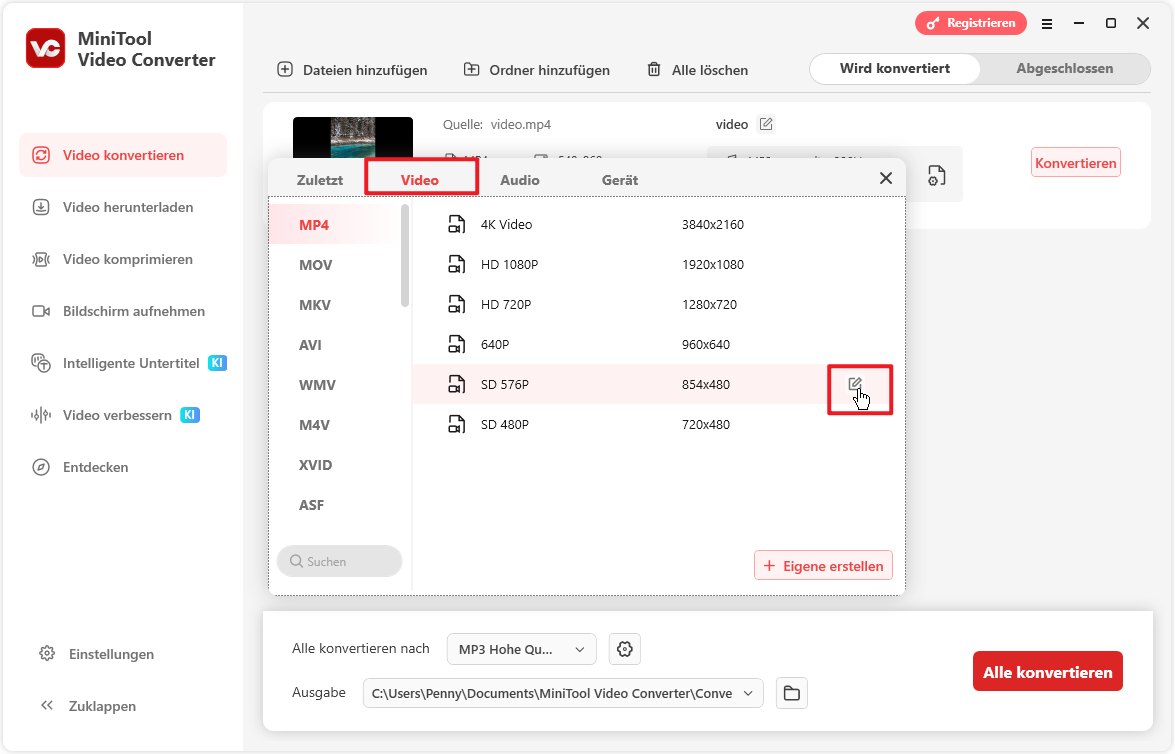Click the Bildschirm aufnehmen camera icon
This screenshot has width=1175, height=754.
coord(41,311)
